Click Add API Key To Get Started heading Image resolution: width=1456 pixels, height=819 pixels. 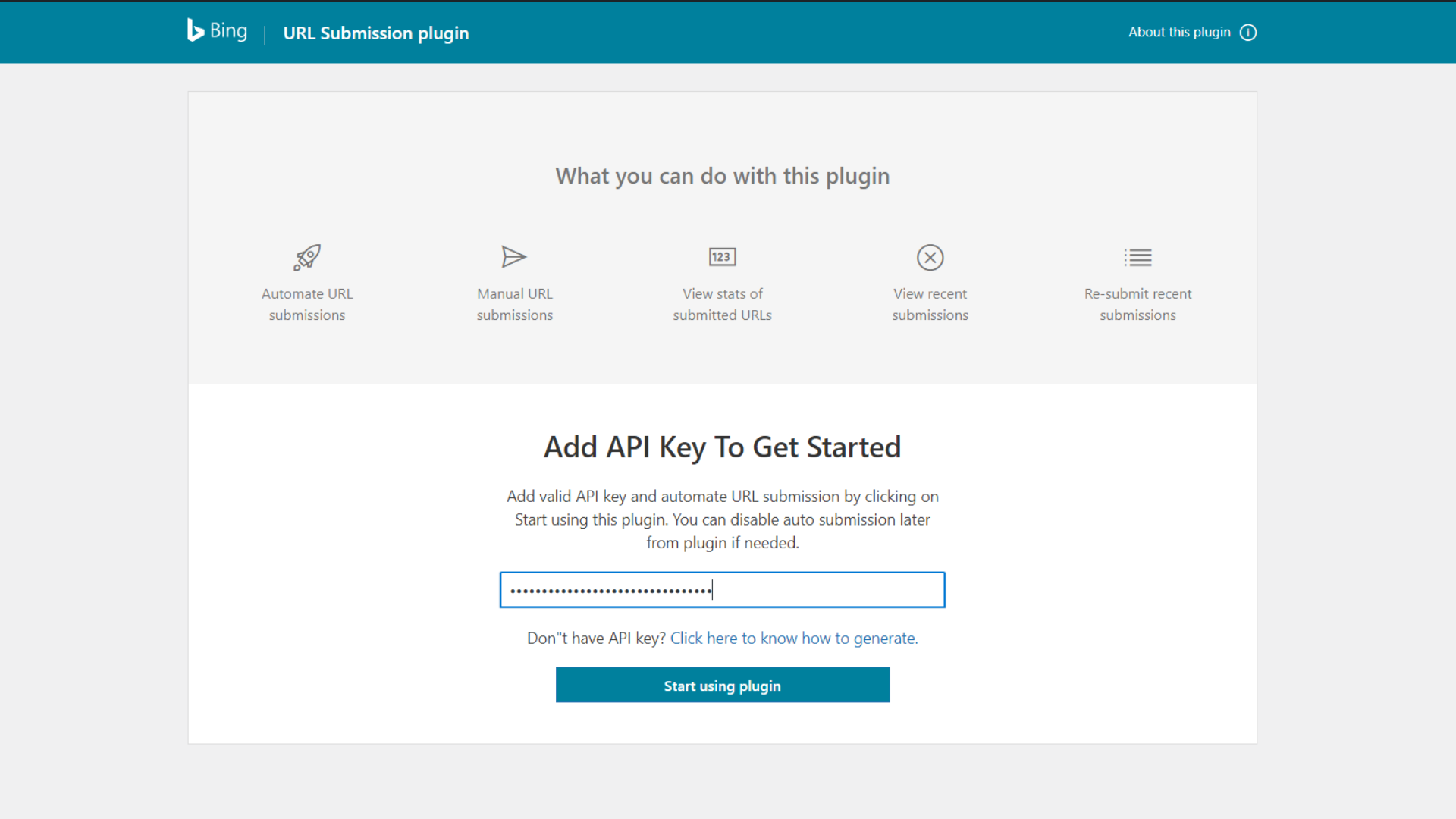pos(722,447)
